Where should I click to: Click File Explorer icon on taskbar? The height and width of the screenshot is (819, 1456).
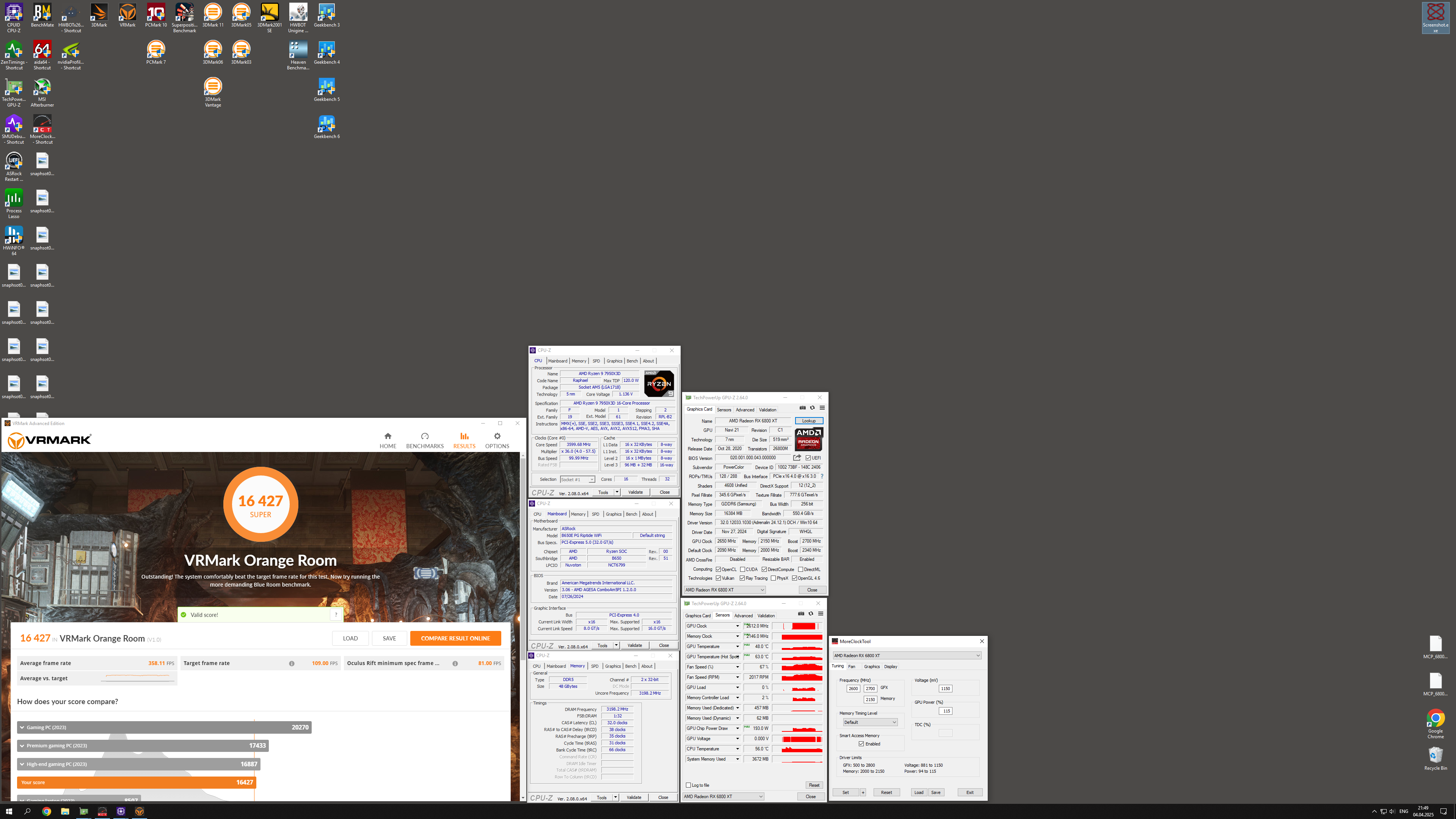pos(65,812)
